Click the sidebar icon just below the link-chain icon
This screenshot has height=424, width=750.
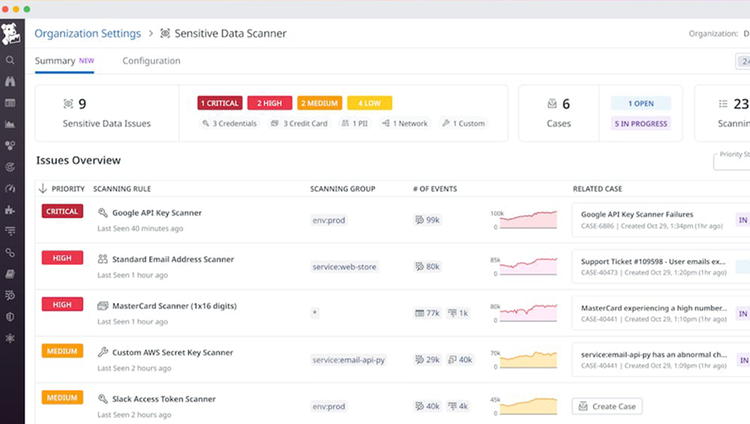pyautogui.click(x=10, y=274)
